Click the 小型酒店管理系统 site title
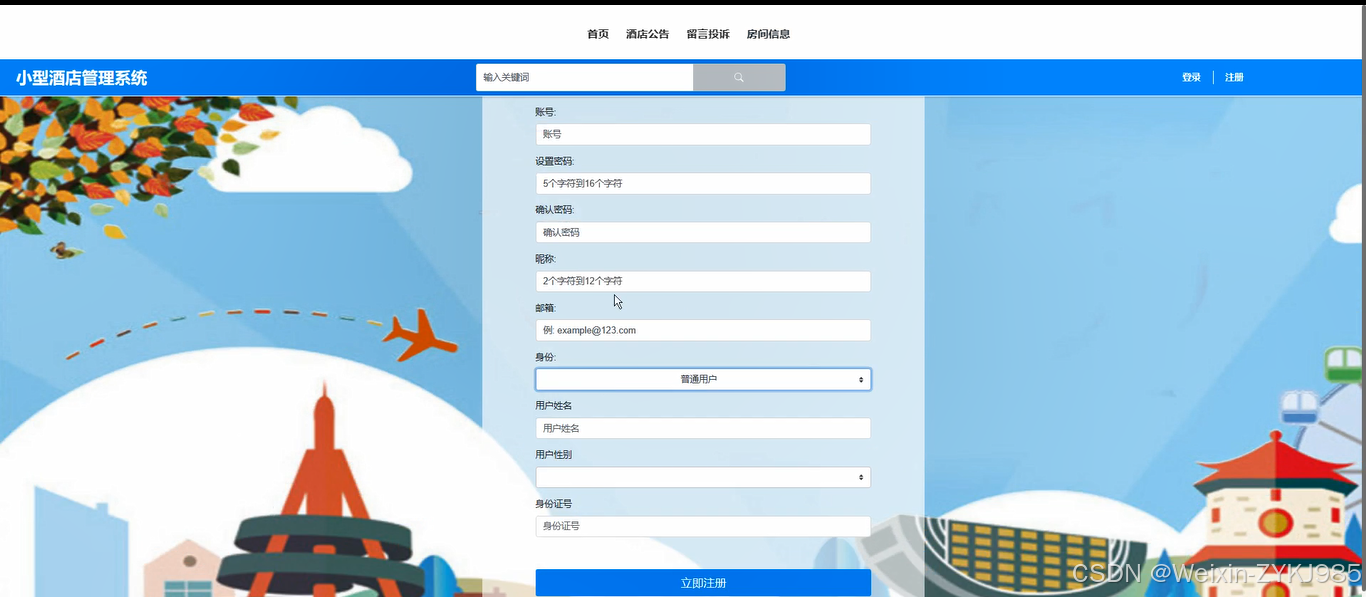1366x597 pixels. (81, 78)
